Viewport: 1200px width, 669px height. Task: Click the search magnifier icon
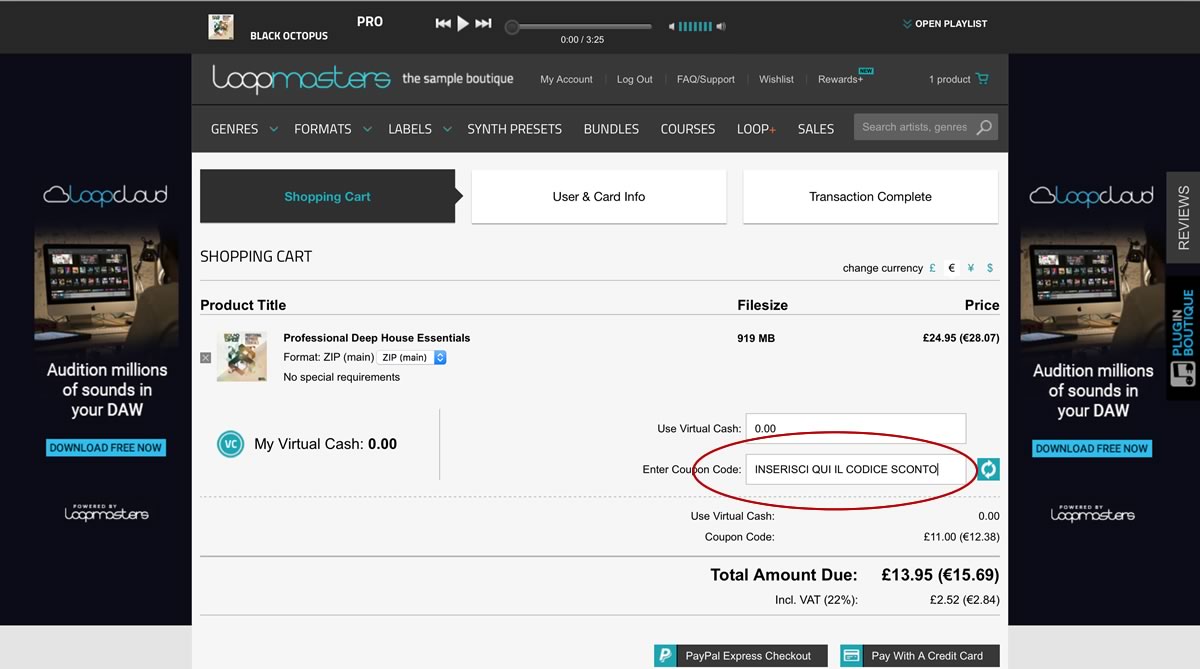pos(985,127)
